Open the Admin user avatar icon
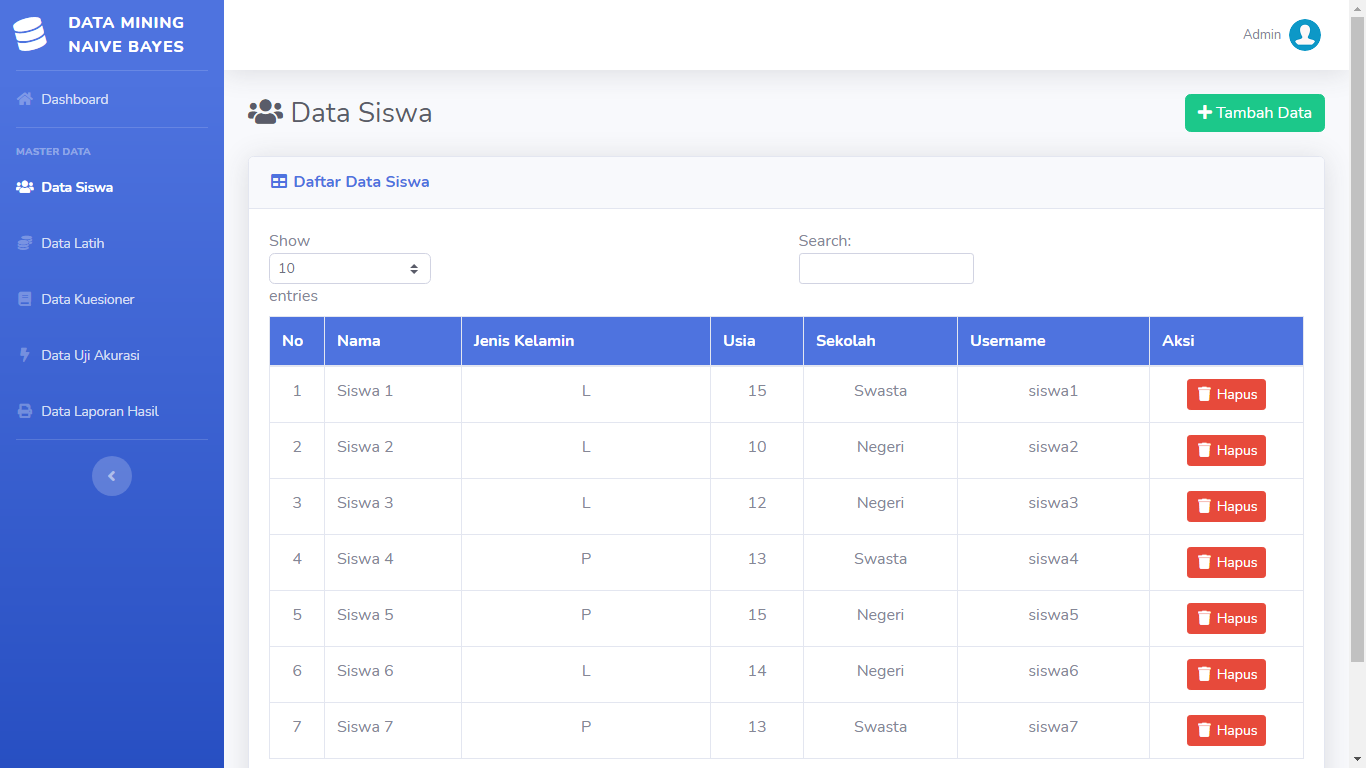 point(1305,35)
